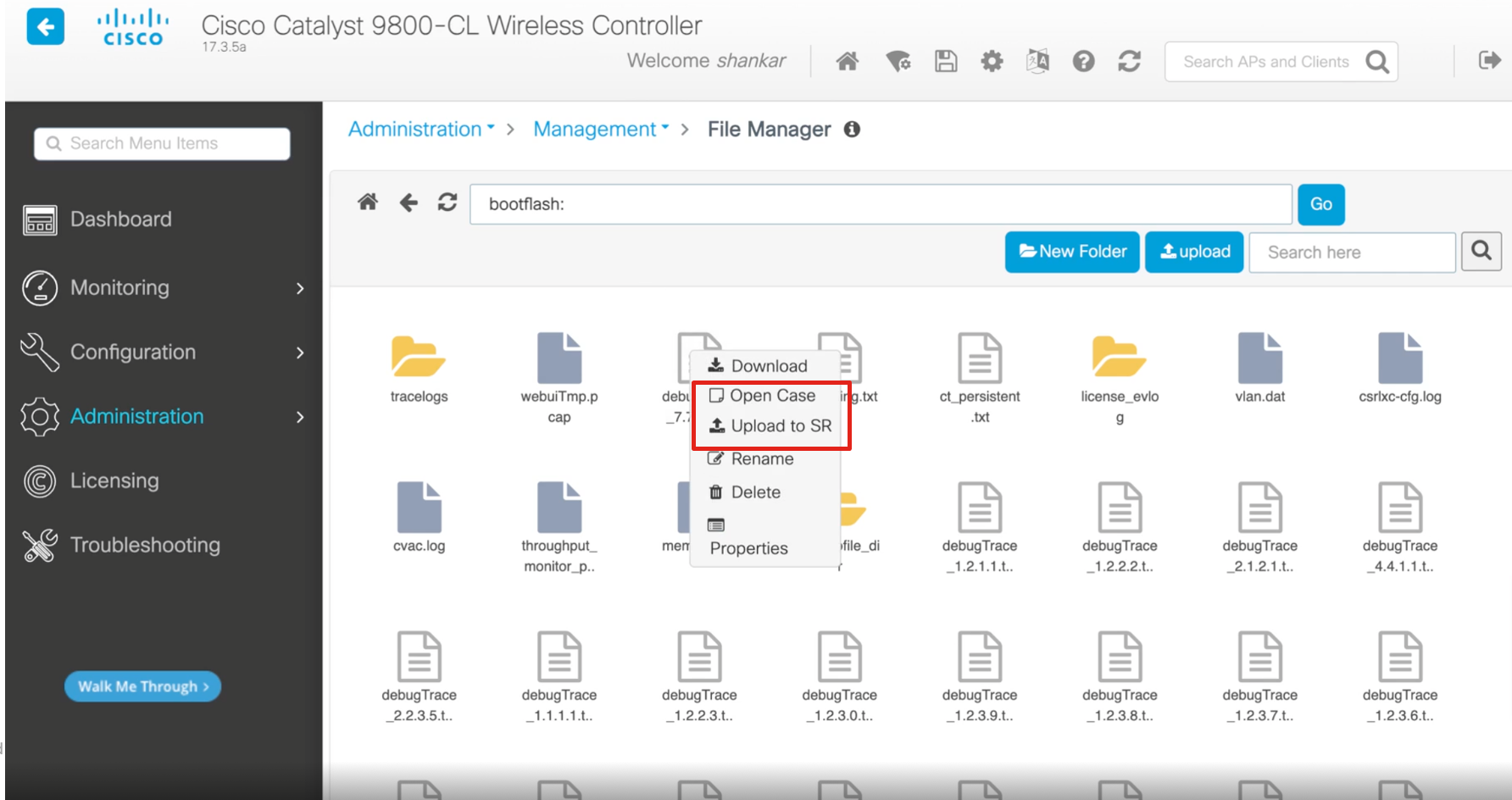The image size is (1512, 800).
Task: Expand the Configuration menu chevron
Action: pos(300,353)
